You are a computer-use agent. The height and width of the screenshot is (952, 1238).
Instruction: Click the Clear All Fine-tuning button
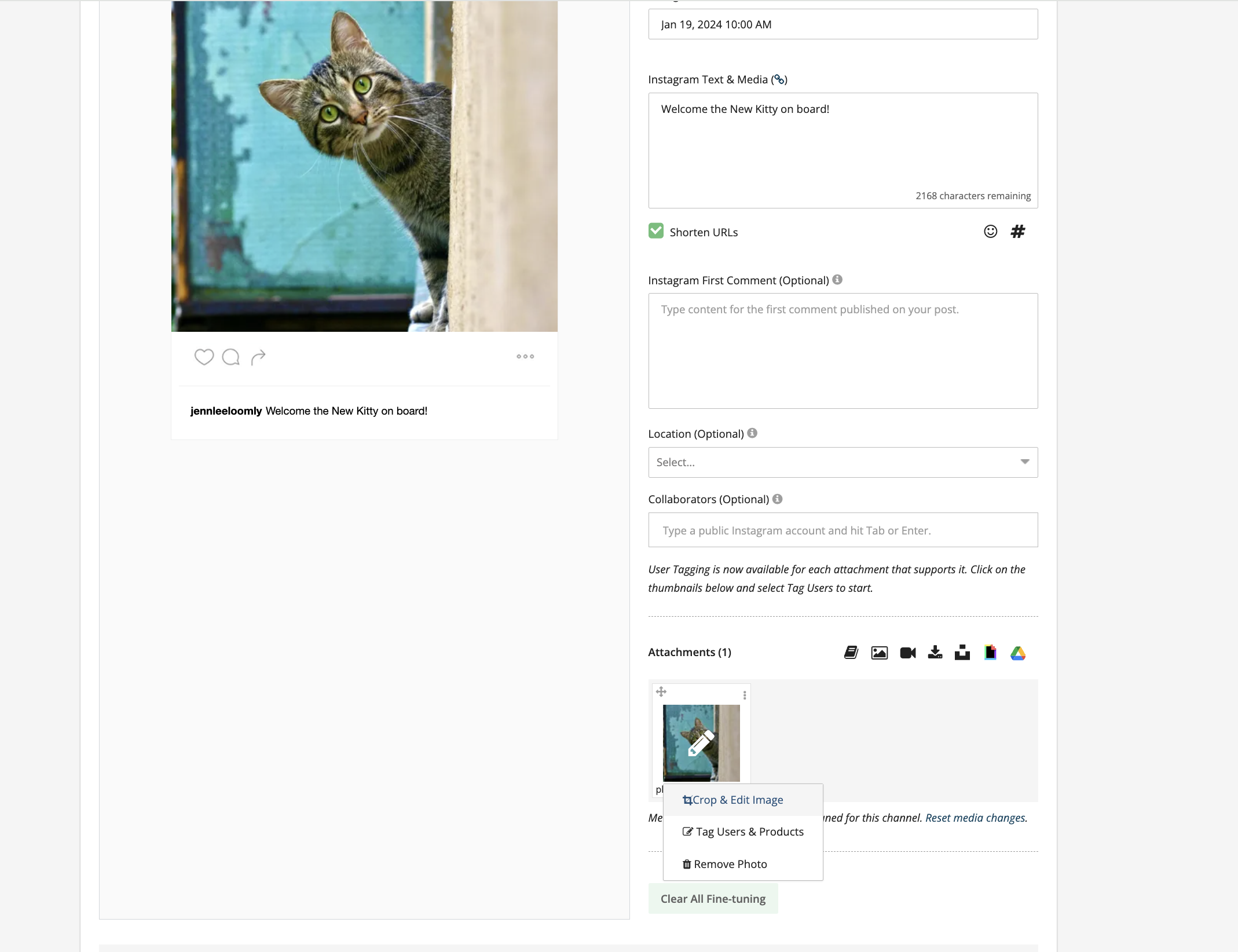(713, 899)
